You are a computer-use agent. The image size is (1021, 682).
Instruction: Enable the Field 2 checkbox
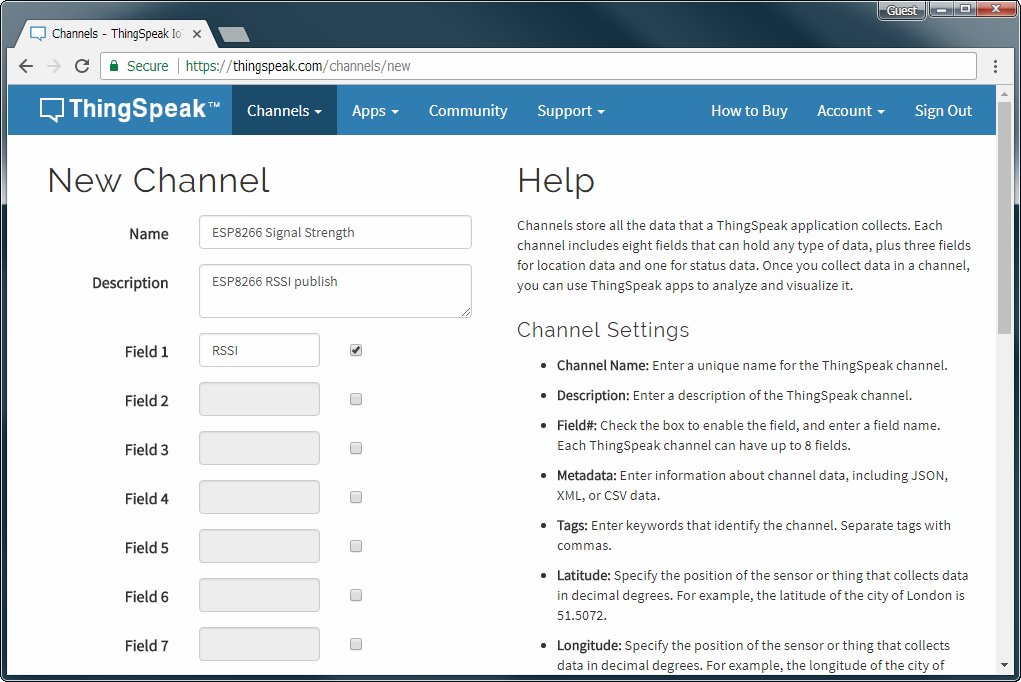pos(356,399)
